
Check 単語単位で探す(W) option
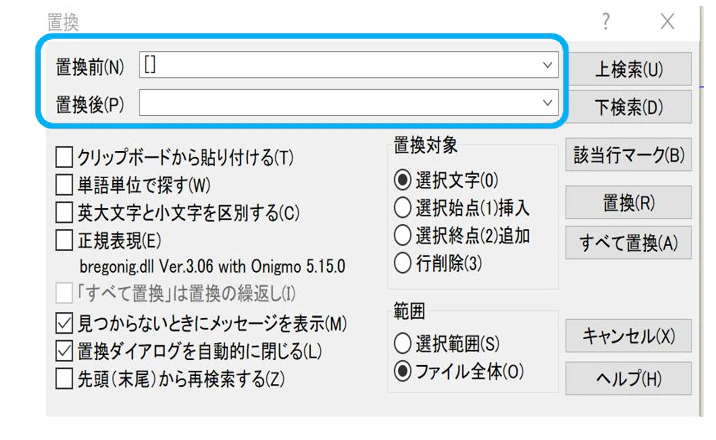[64, 185]
